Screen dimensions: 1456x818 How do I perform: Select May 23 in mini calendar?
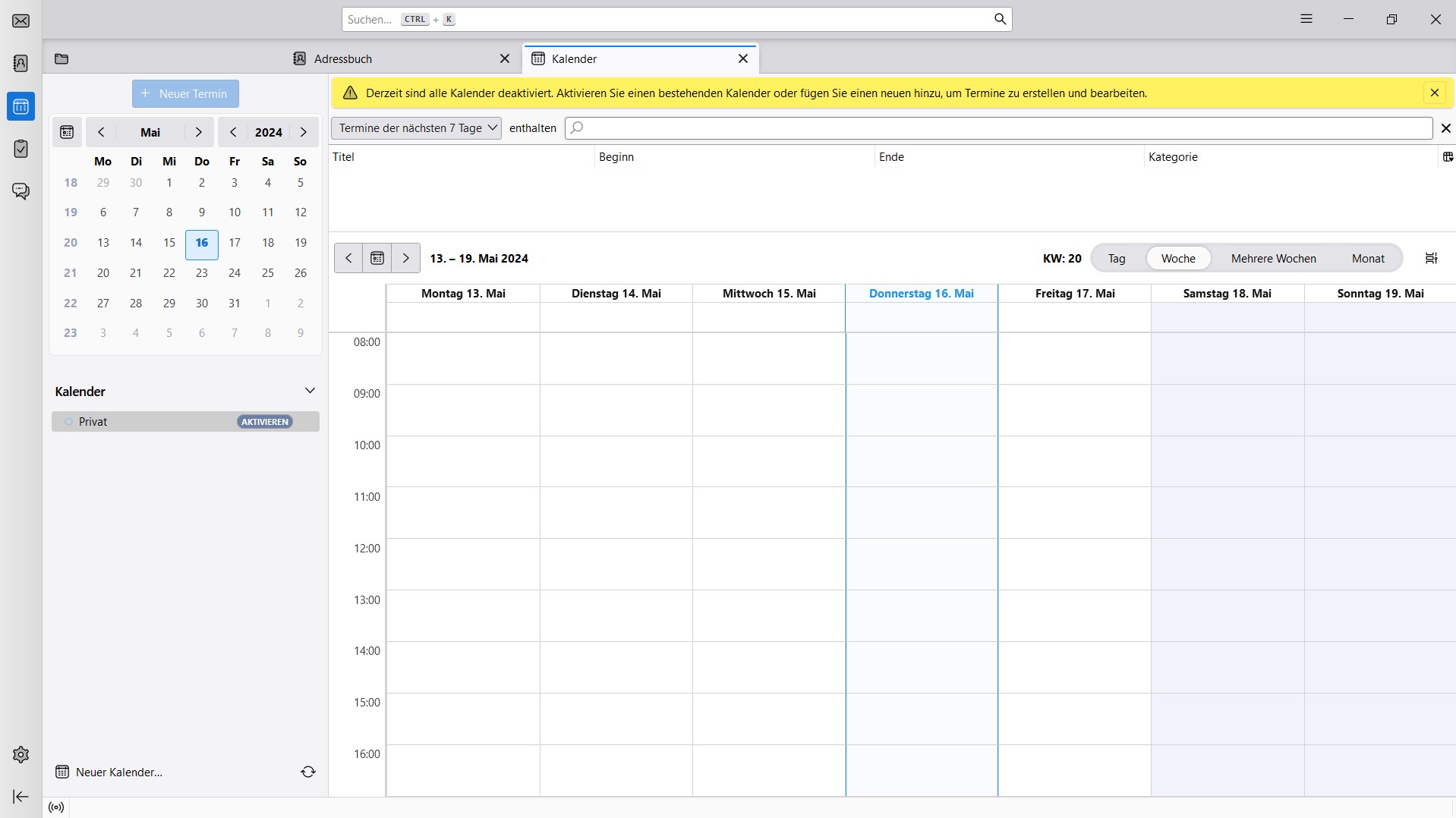(x=202, y=273)
